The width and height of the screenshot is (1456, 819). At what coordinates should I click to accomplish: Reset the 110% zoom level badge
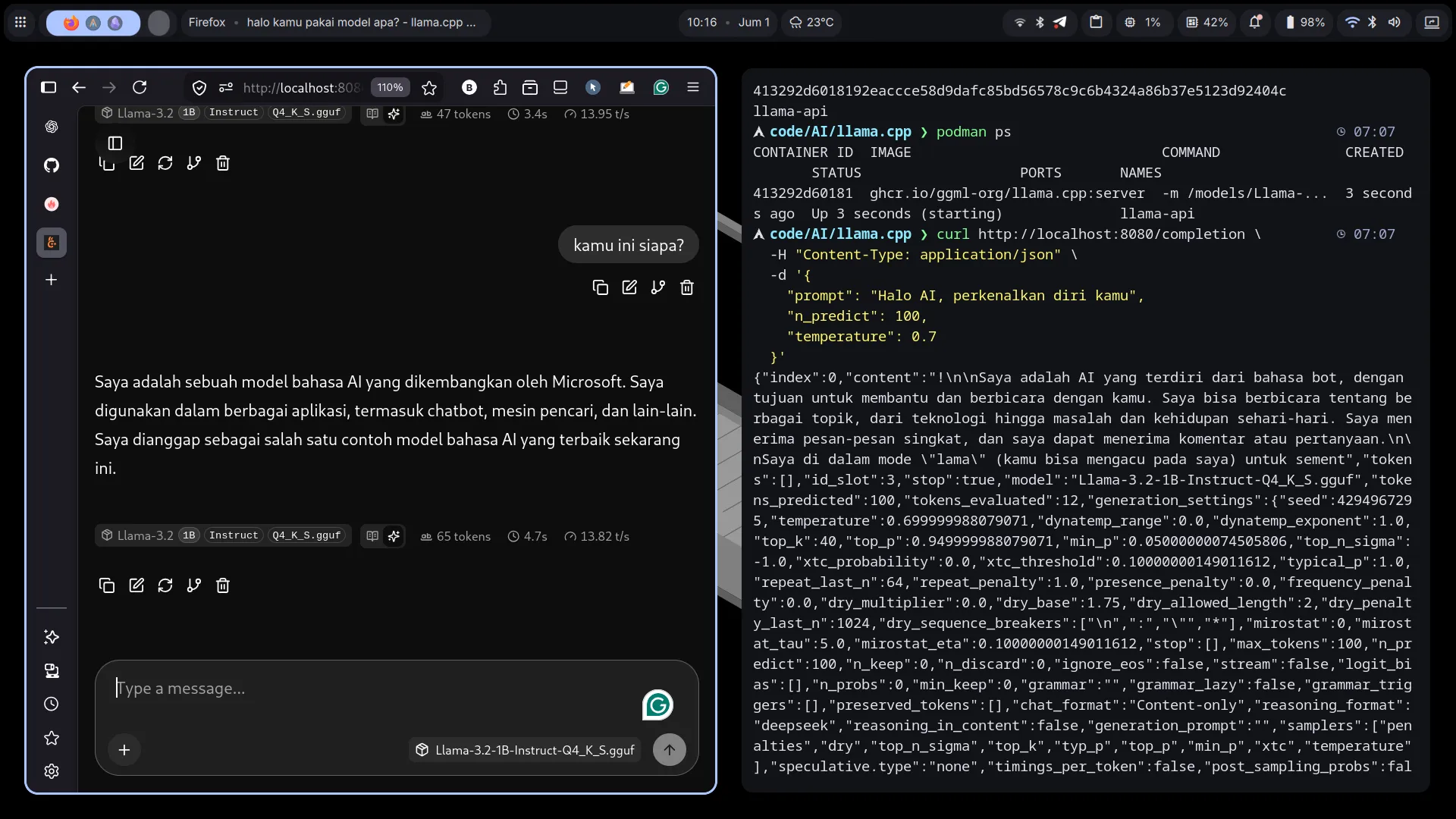[390, 88]
